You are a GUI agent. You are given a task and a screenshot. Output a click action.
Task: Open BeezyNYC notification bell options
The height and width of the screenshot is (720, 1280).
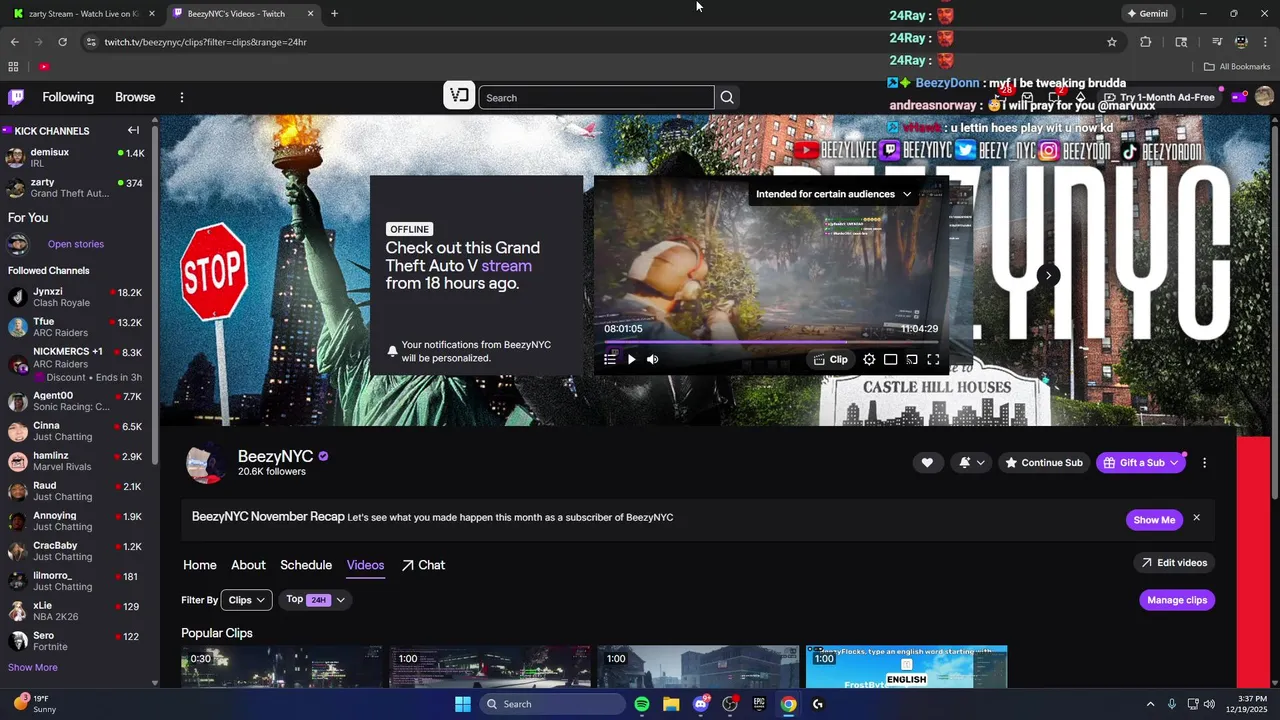[x=972, y=463]
